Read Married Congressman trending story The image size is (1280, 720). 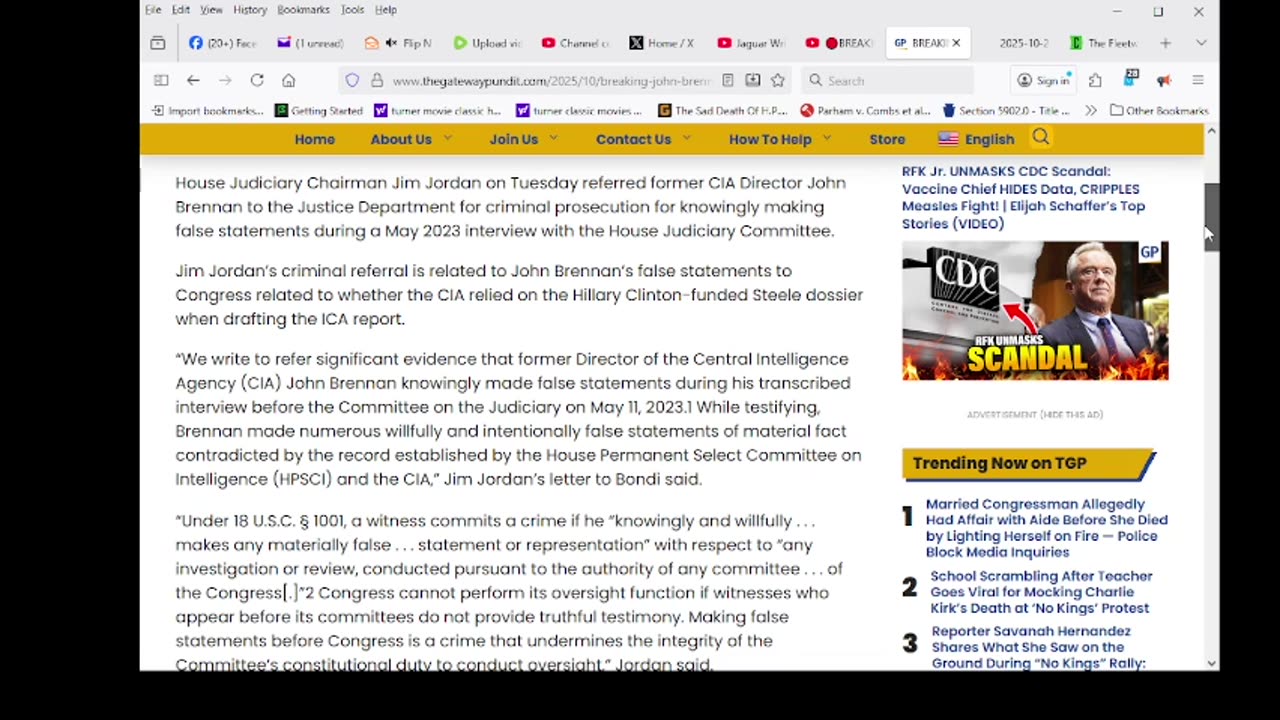click(1046, 528)
